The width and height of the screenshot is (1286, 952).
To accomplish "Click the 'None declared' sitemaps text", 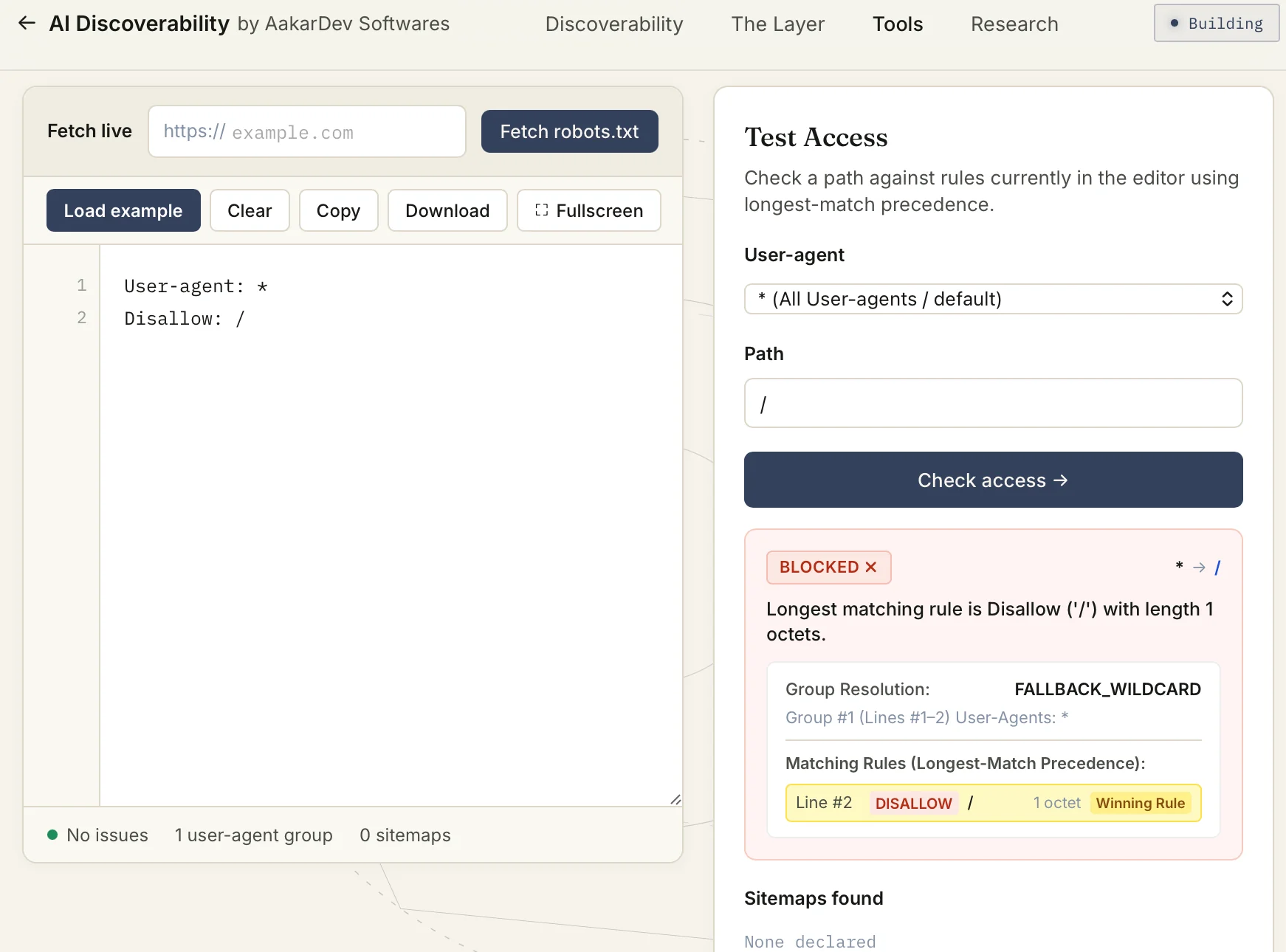I will pos(810,942).
